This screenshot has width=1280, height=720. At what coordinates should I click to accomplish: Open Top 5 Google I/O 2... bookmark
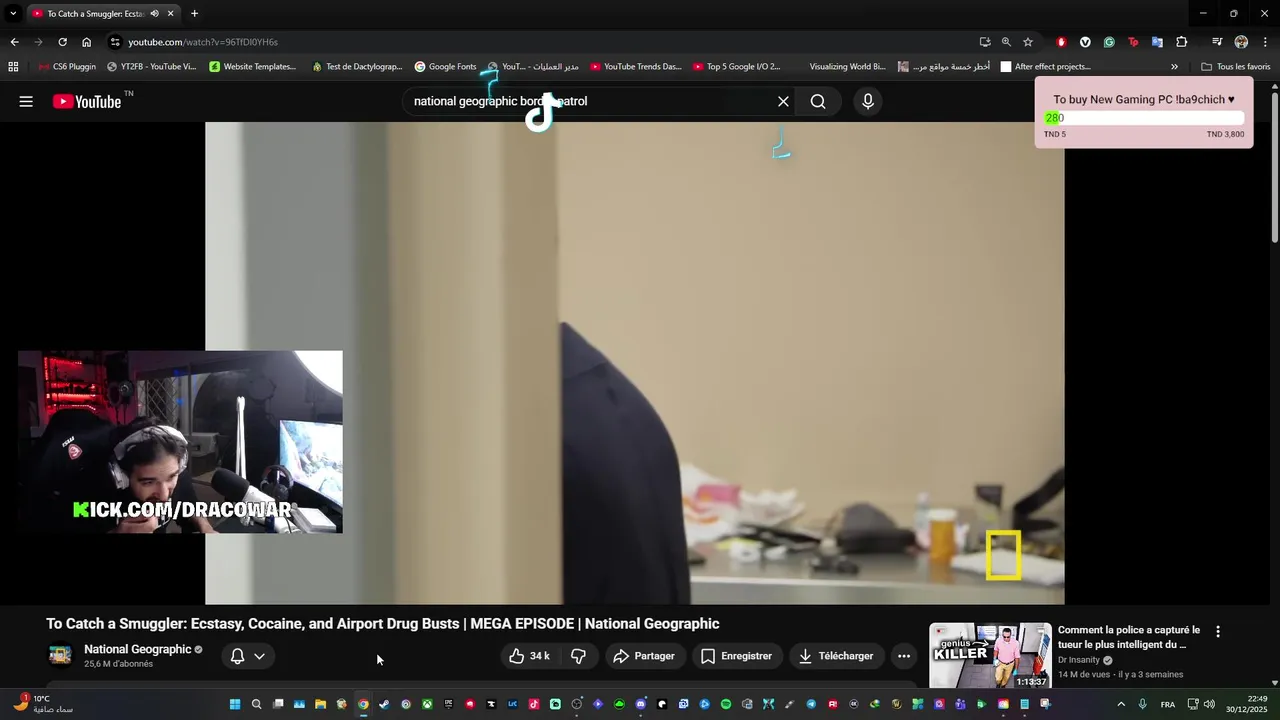736,67
